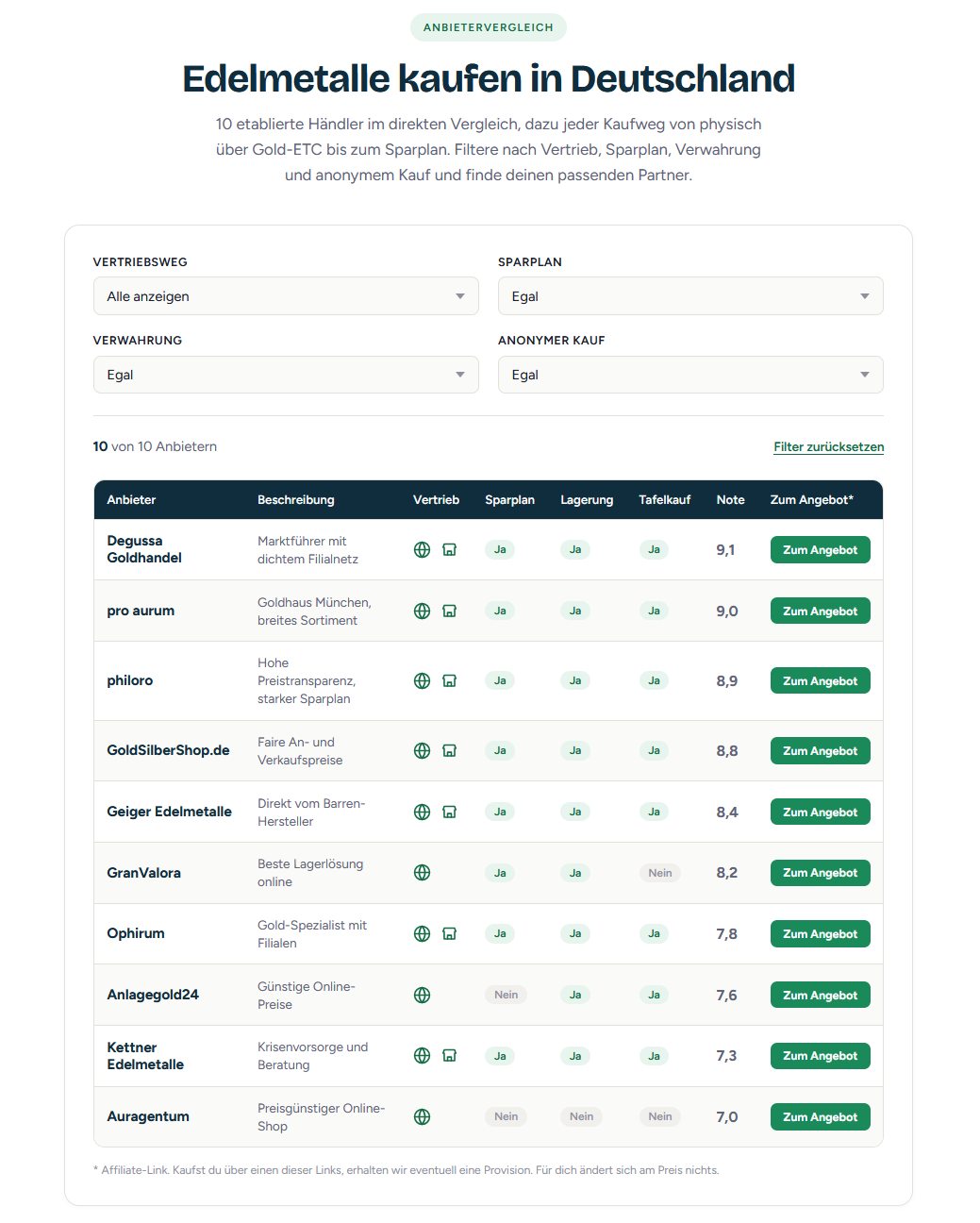Screen dimensions: 980x1223
Task: Click the online globe icon for Degussa Goldhandel
Action: point(422,549)
